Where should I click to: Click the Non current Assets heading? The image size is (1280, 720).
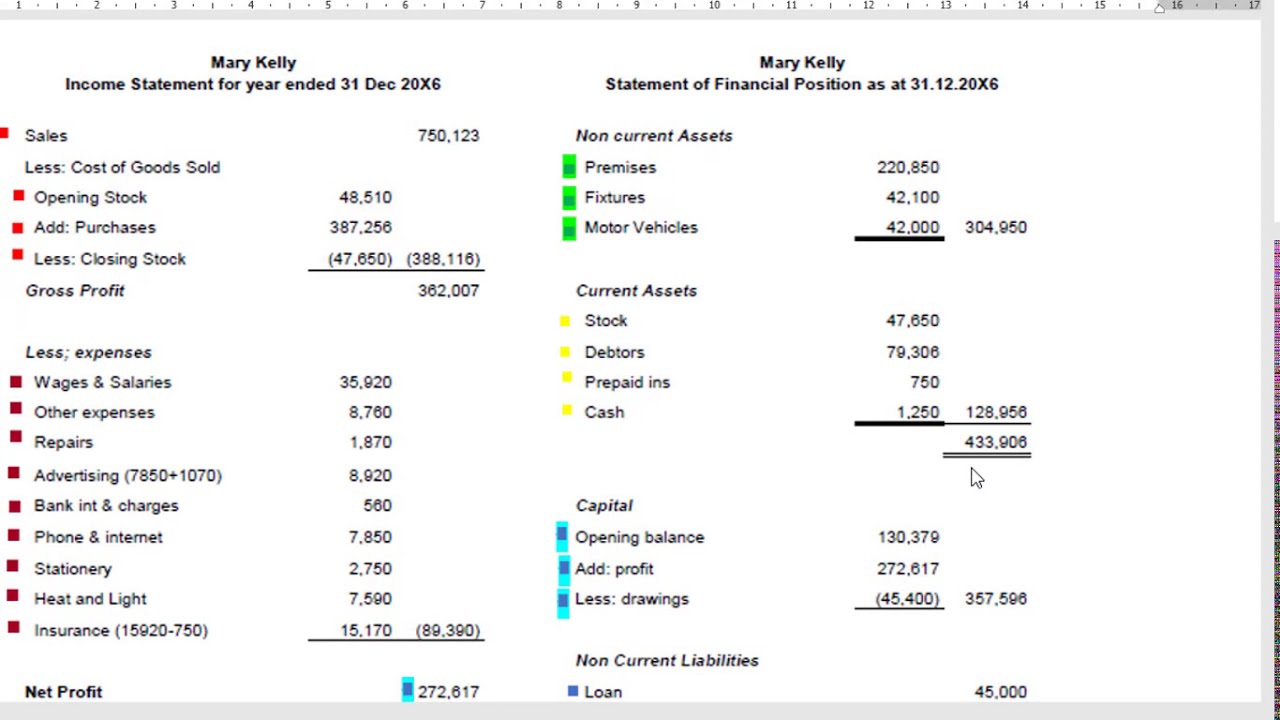(x=654, y=136)
